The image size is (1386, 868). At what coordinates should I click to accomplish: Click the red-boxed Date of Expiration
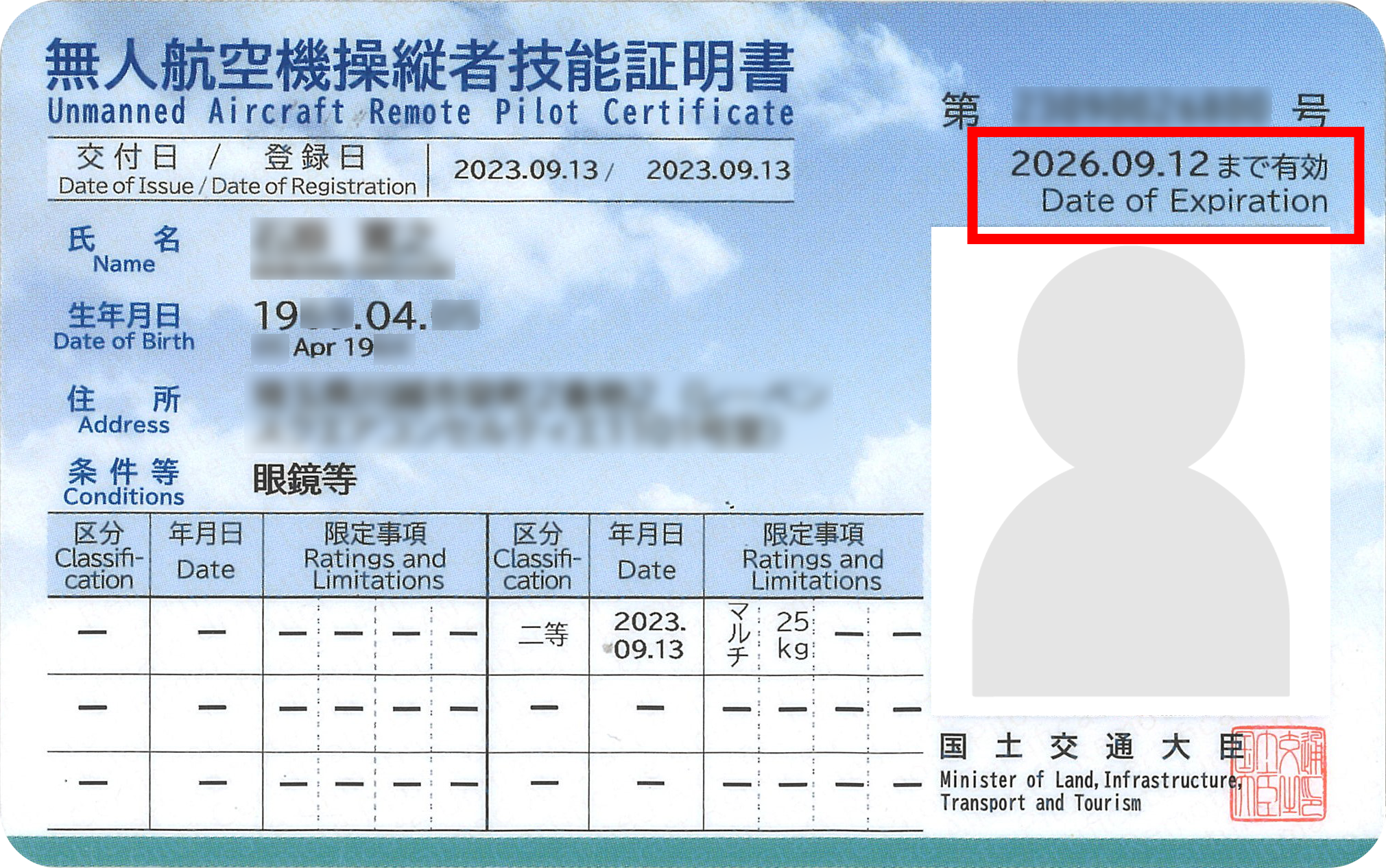[1166, 185]
